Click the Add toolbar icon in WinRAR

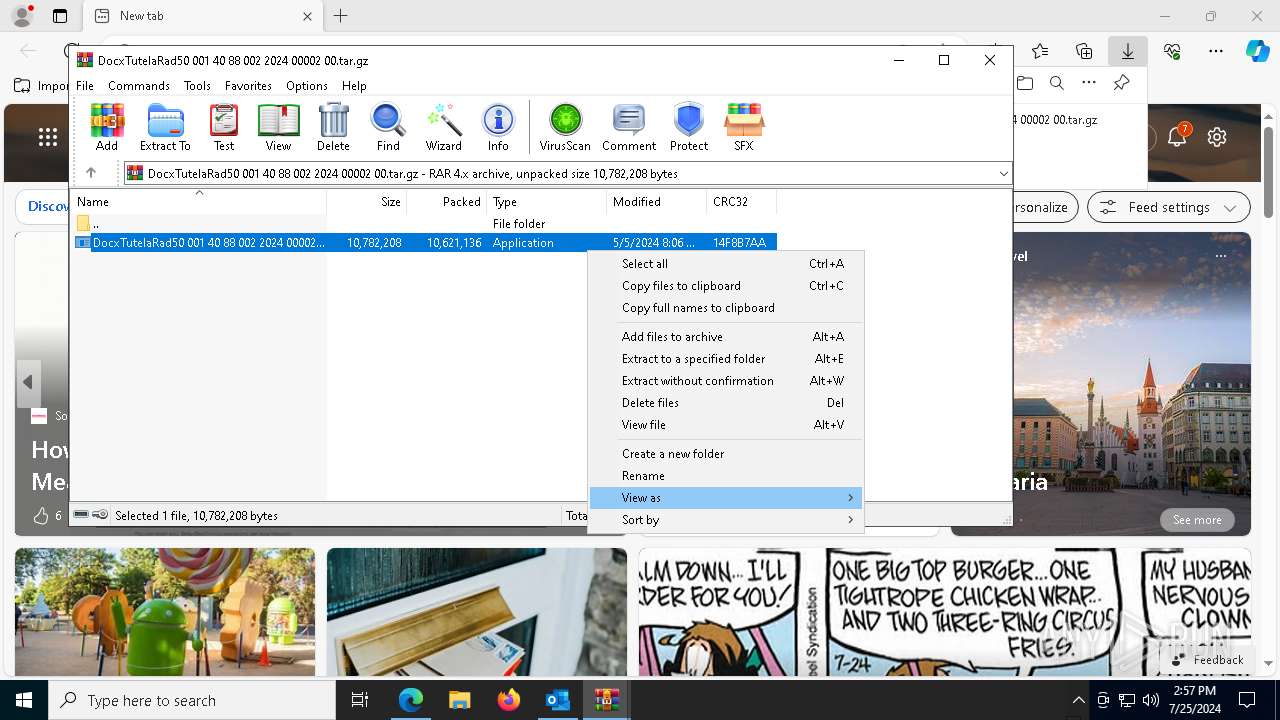107,127
